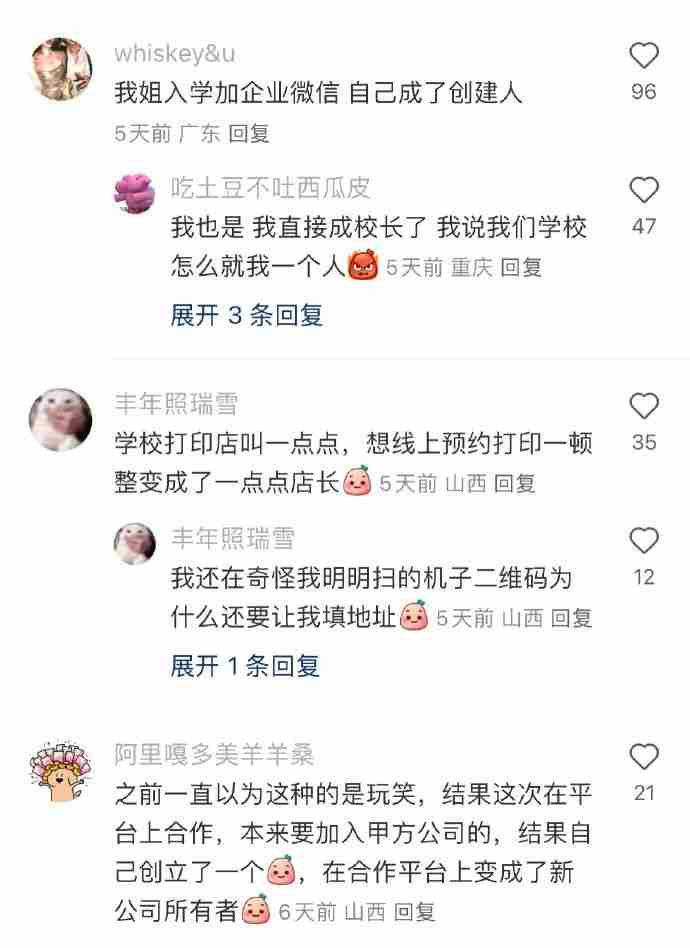Like 丰年照瑞雪's comment with 35 likes
This screenshot has width=690, height=948.
(643, 406)
